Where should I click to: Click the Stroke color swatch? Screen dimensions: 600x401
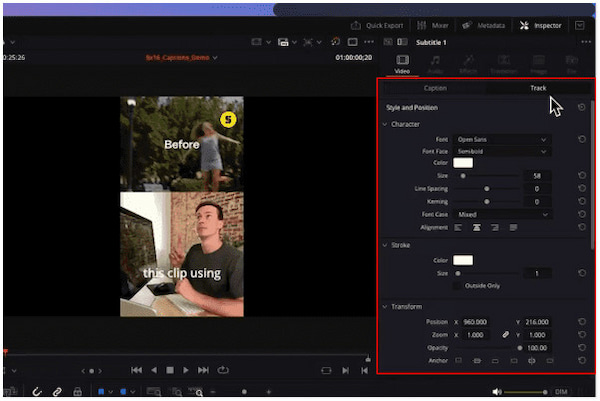(463, 260)
